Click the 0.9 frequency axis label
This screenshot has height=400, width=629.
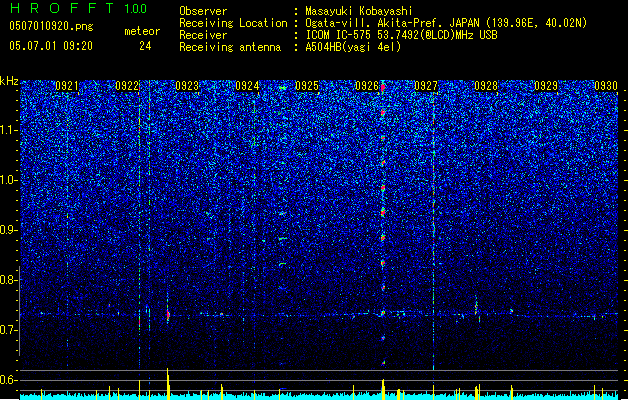point(8,230)
